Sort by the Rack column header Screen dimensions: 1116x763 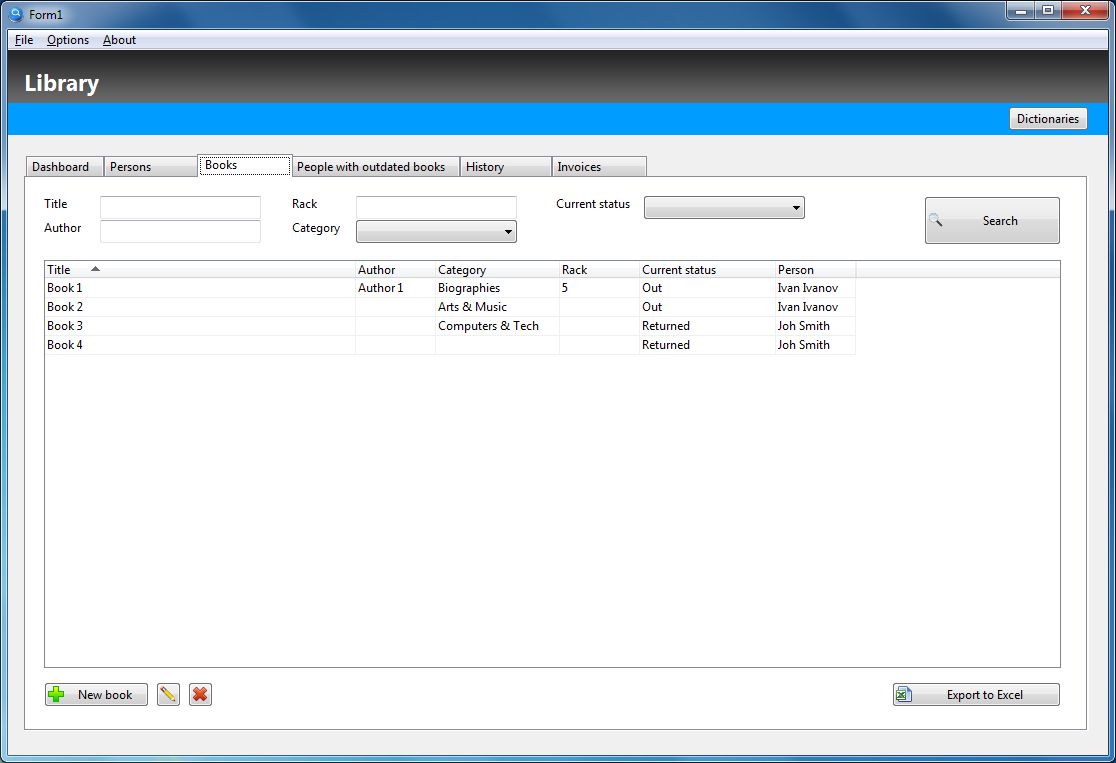pyautogui.click(x=599, y=270)
